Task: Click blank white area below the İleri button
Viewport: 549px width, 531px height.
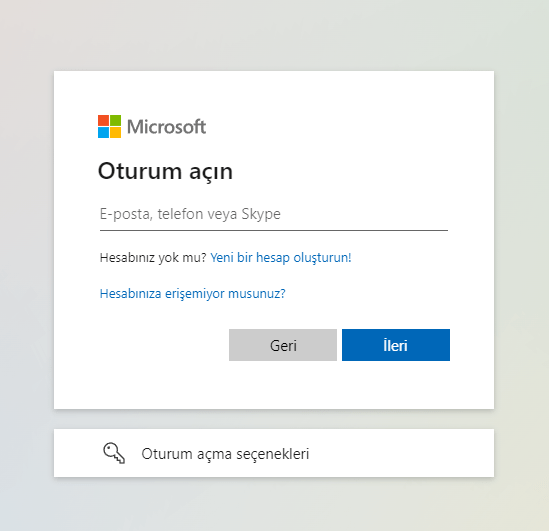Action: coord(396,385)
